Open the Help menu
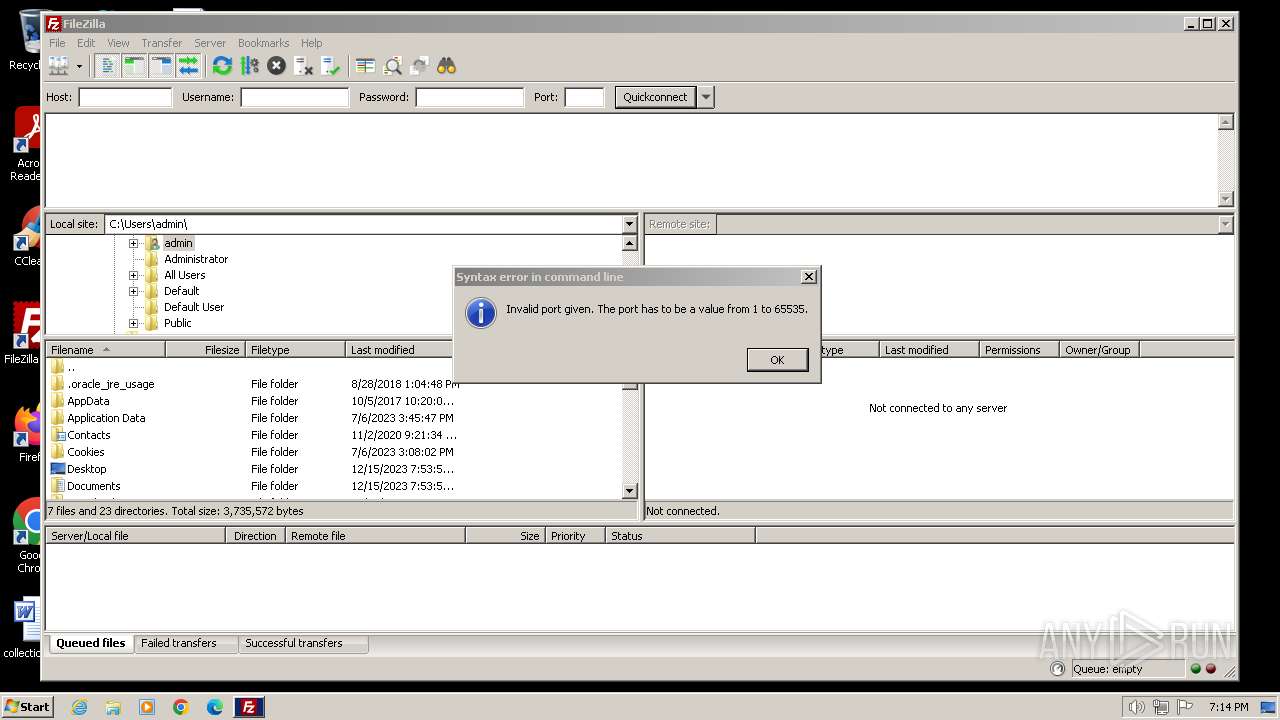1280x720 pixels. tap(312, 43)
